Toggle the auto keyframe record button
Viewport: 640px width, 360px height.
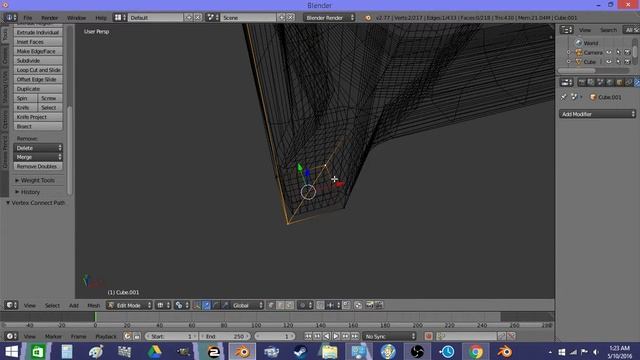click(x=428, y=336)
